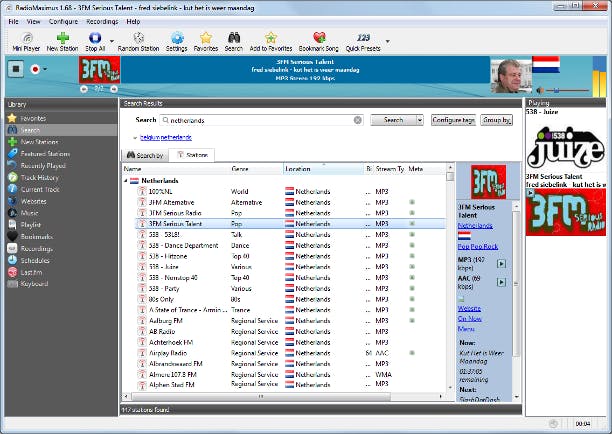Click the horizontal scrollbar under the station list

click(261, 397)
